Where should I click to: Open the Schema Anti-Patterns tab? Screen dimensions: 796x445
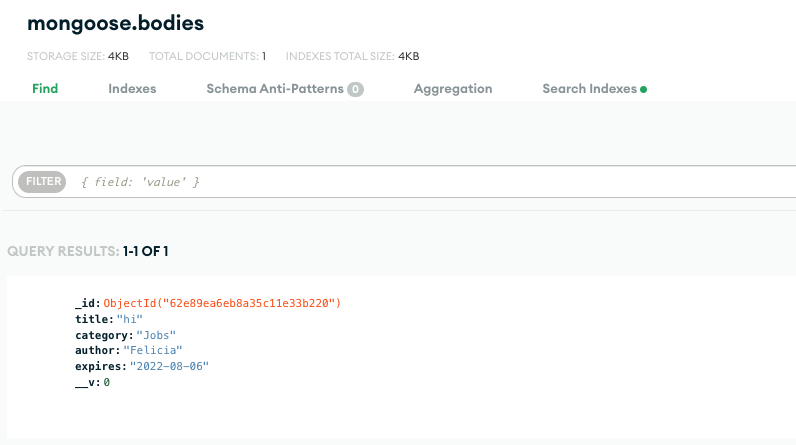275,88
